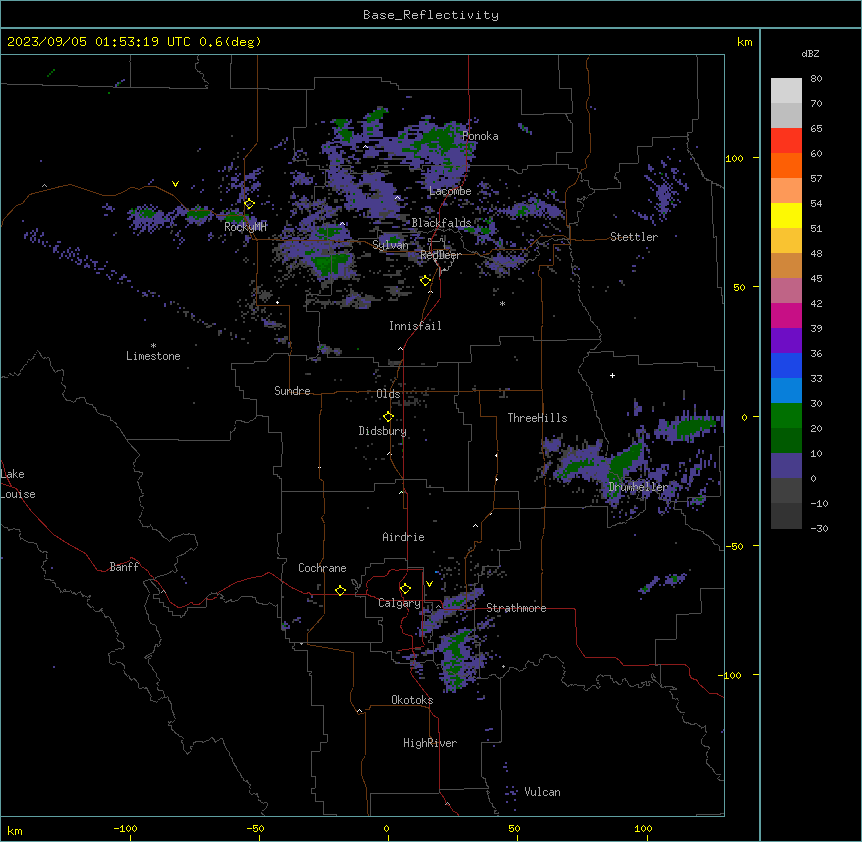Image resolution: width=862 pixels, height=842 pixels.
Task: Pick the white 70-80 dBZ legend swatch
Action: (786, 91)
